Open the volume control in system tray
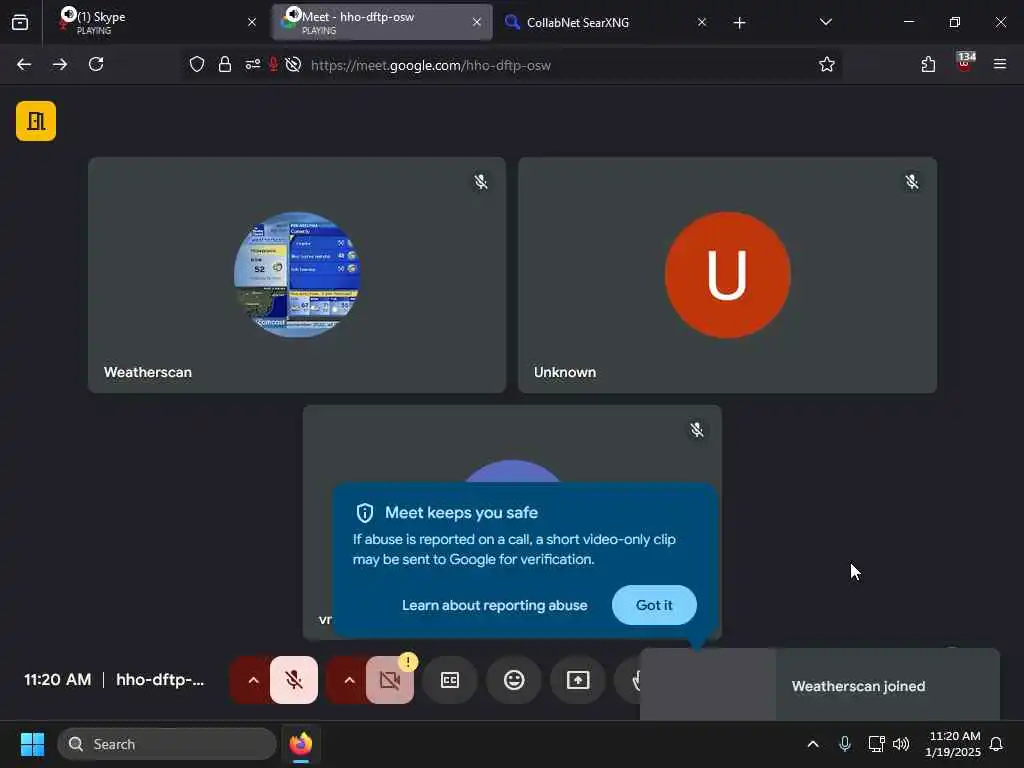The height and width of the screenshot is (768, 1024). [901, 744]
